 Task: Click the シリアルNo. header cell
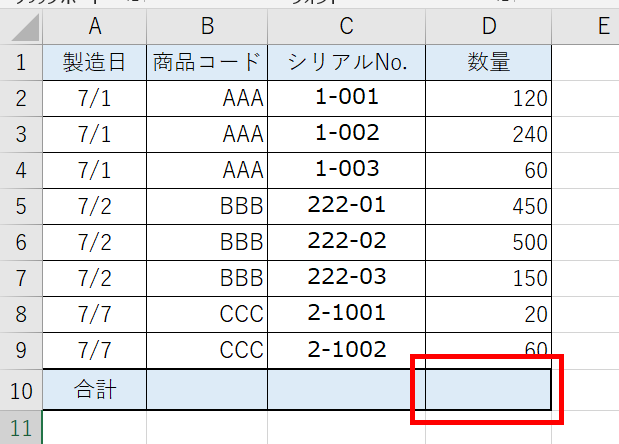click(x=347, y=62)
